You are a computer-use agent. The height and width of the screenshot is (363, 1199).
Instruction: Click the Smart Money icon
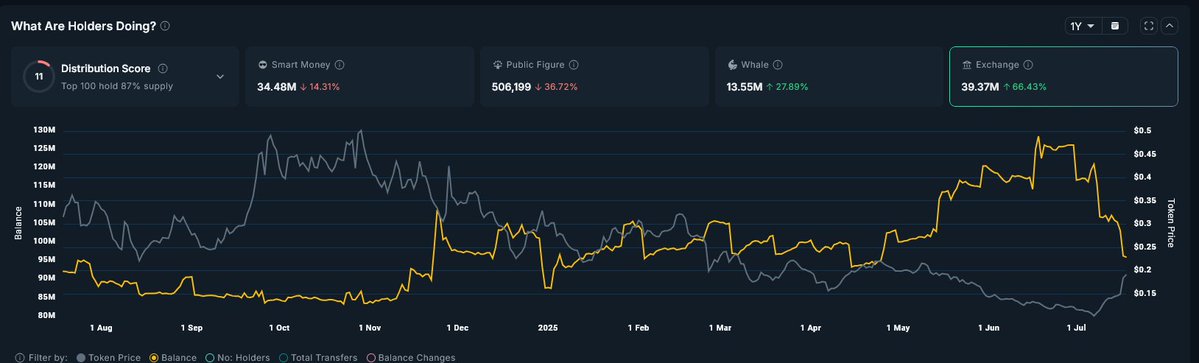click(x=262, y=66)
